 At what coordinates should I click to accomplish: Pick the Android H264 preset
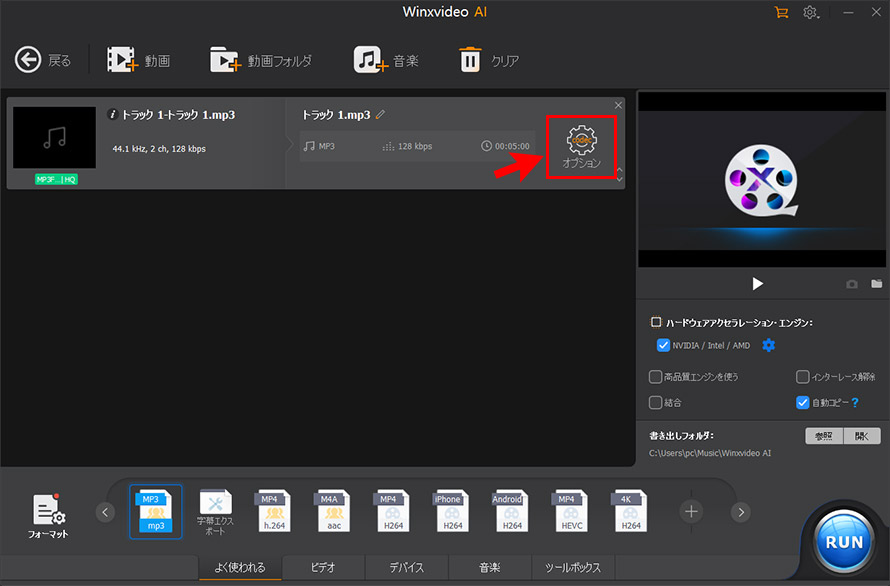[512, 511]
